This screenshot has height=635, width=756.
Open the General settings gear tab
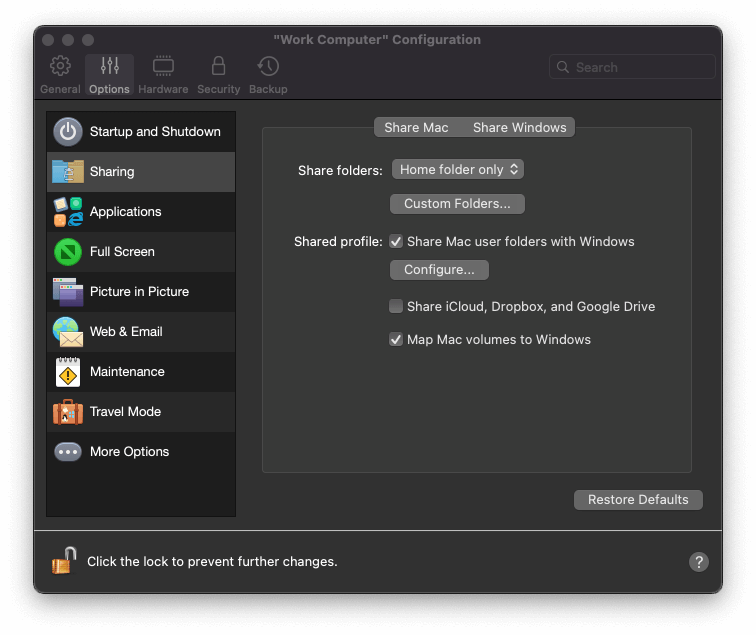60,75
